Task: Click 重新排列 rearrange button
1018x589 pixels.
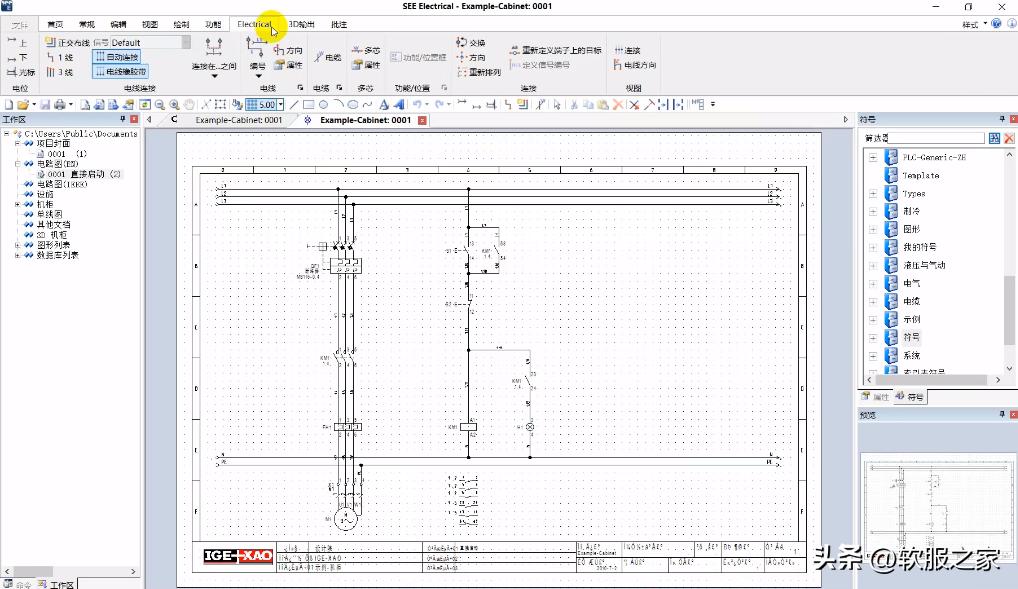Action: 478,72
